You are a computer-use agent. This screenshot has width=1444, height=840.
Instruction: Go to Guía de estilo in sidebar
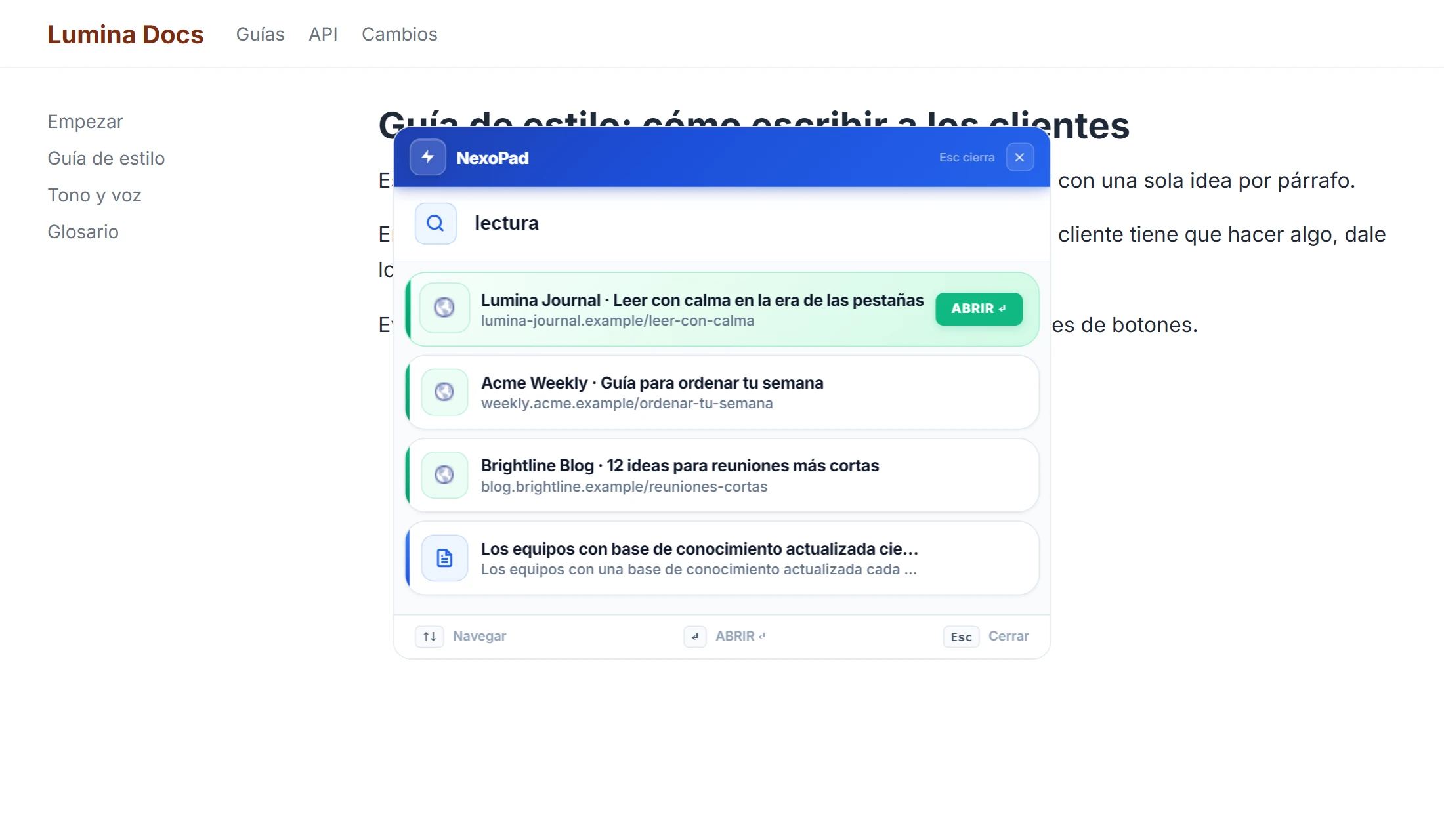(x=106, y=158)
